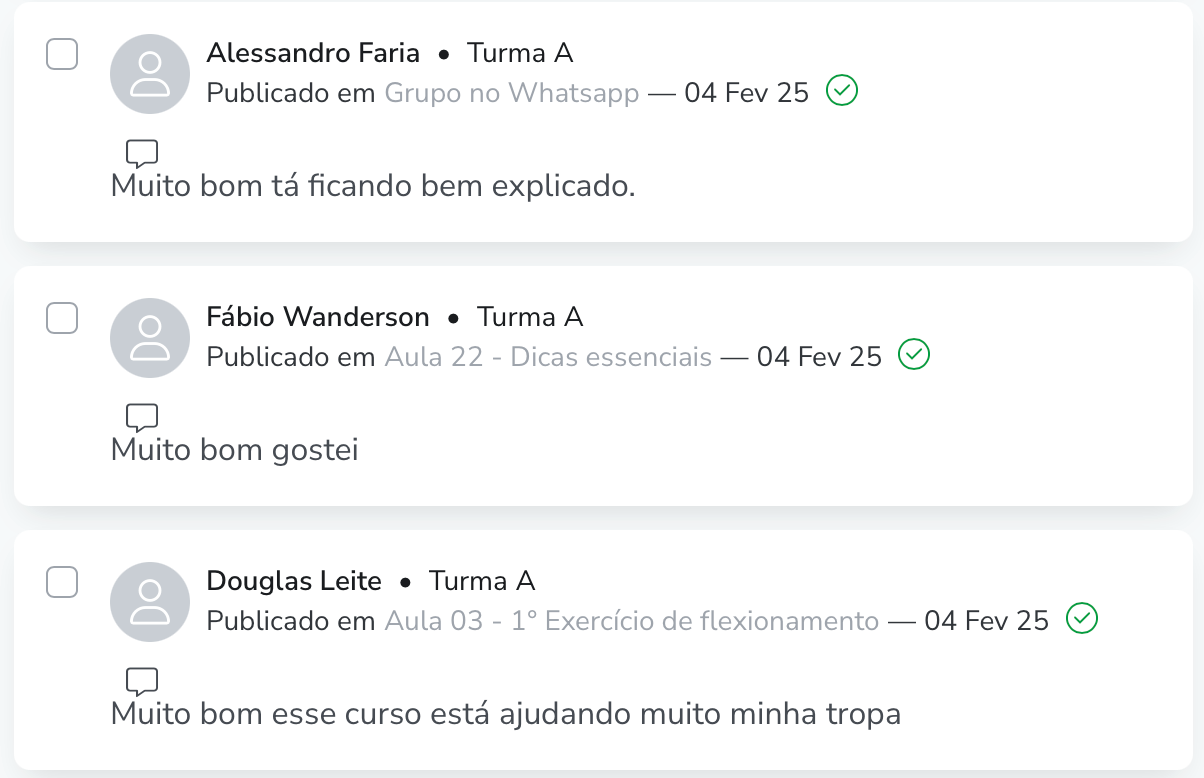Tick the checkbox for Douglas Leite's comment
1204x778 pixels.
[62, 583]
